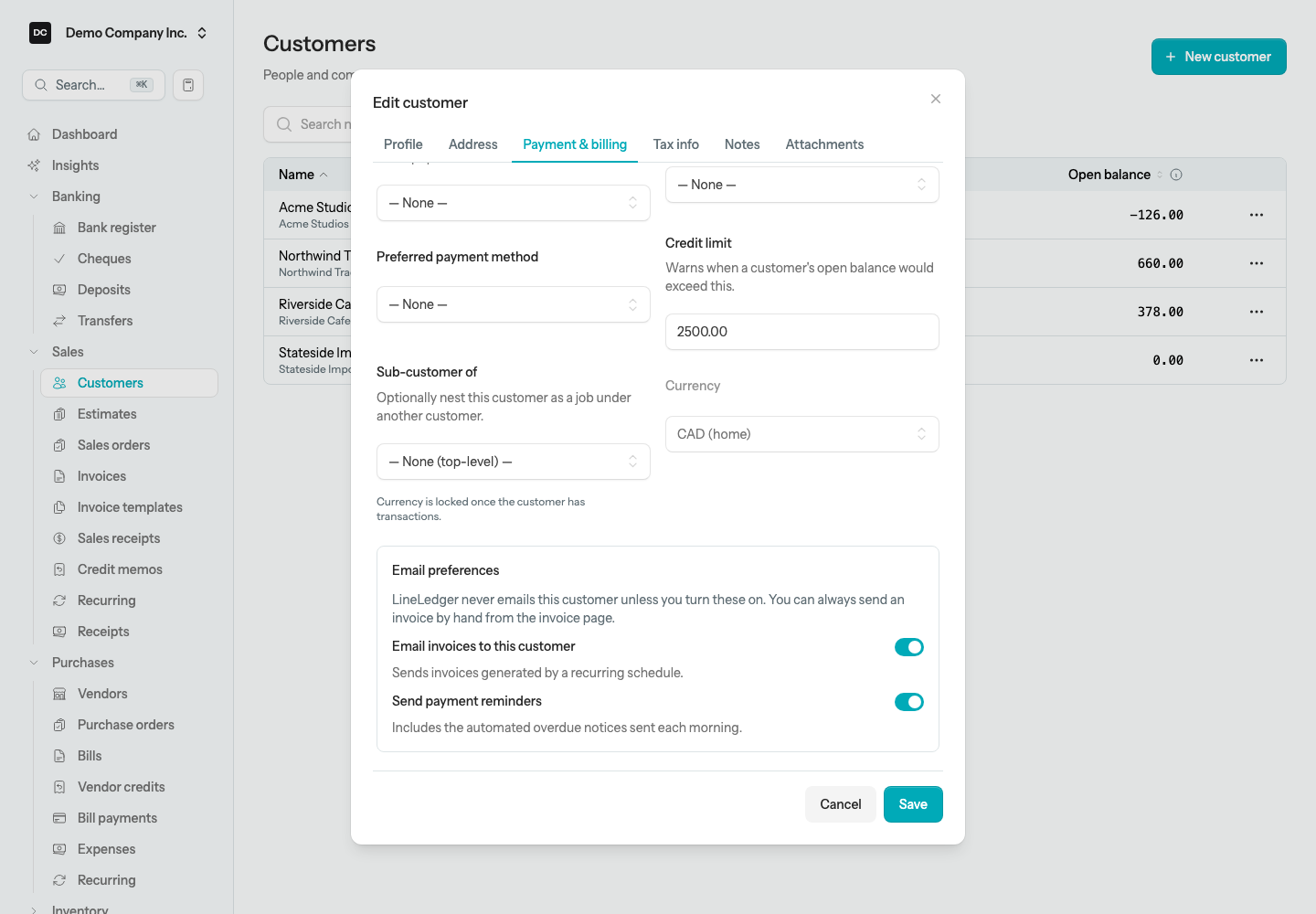Close the Edit customer dialog
This screenshot has height=914, width=1316.
(x=936, y=99)
